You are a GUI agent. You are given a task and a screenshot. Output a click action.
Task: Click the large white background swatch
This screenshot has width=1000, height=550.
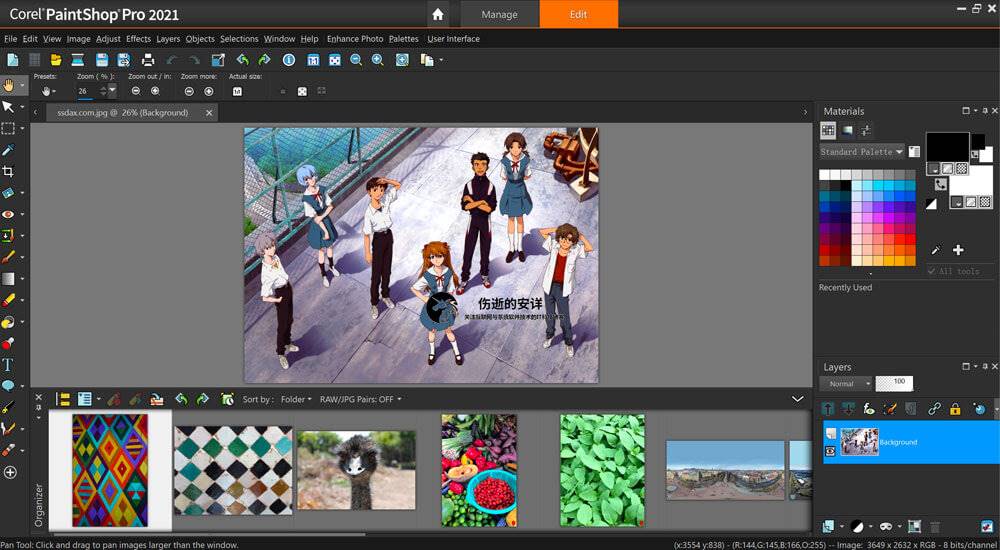tap(970, 185)
